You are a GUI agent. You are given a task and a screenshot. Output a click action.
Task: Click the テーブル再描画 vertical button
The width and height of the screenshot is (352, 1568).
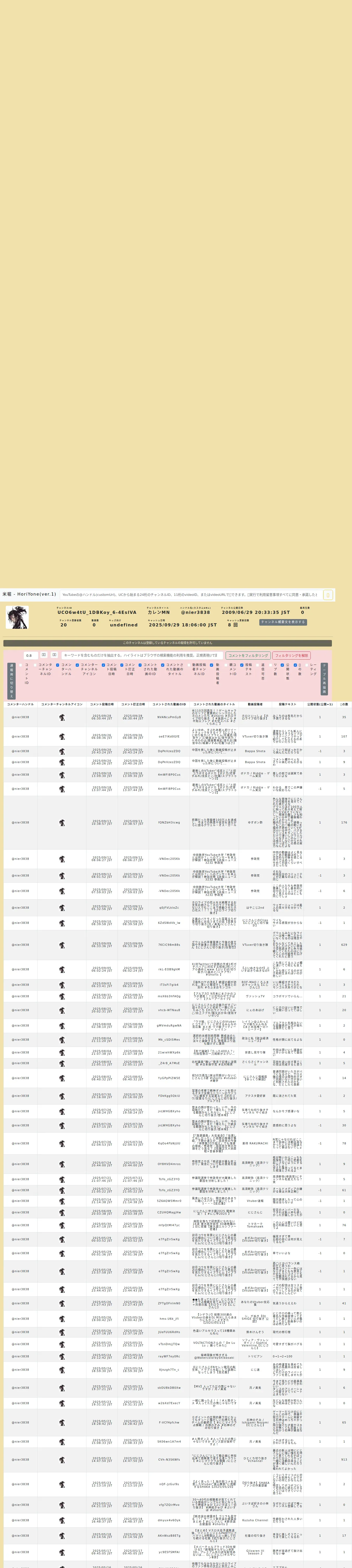click(325, 679)
